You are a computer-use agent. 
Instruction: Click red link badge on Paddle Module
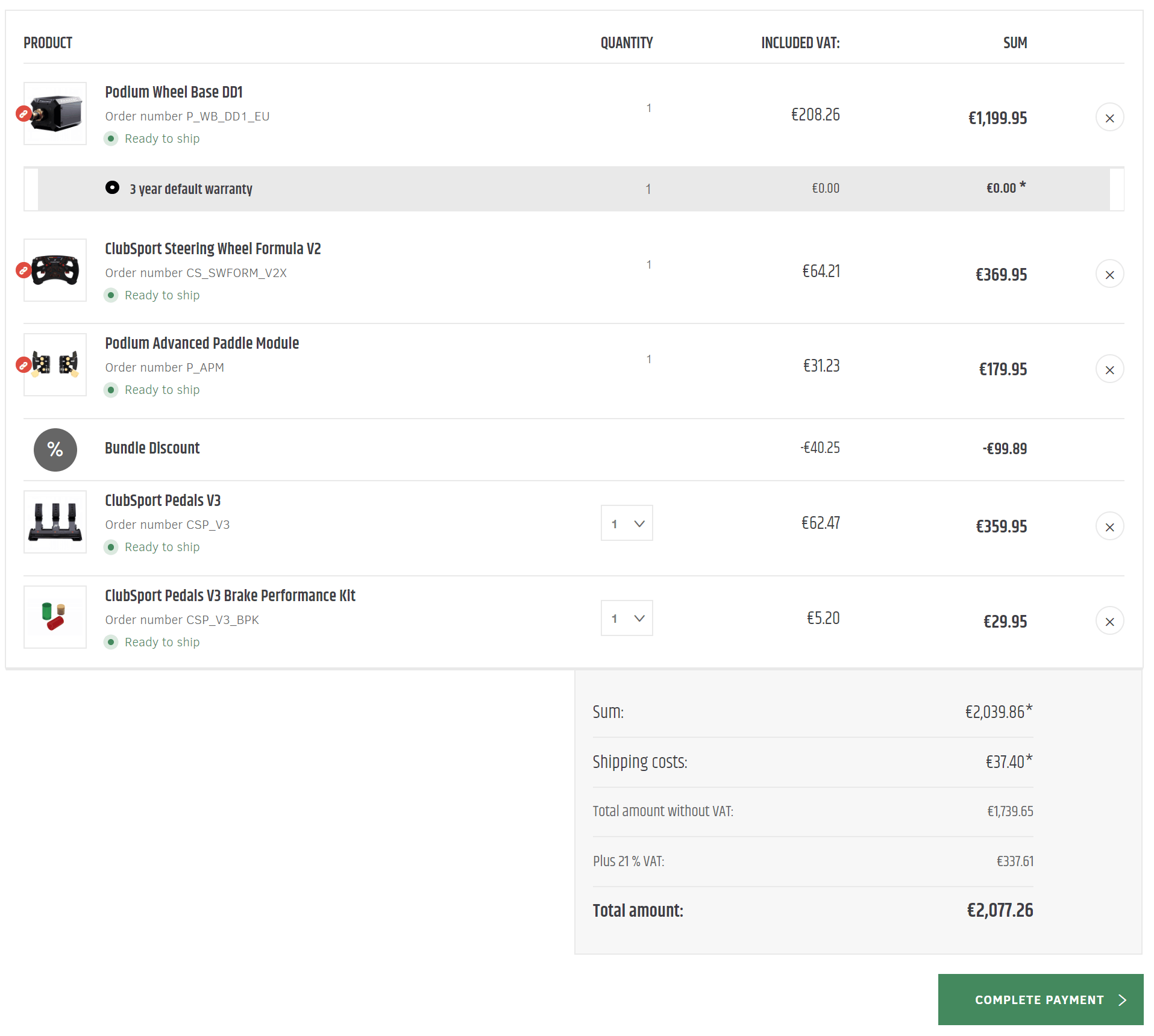pos(24,364)
